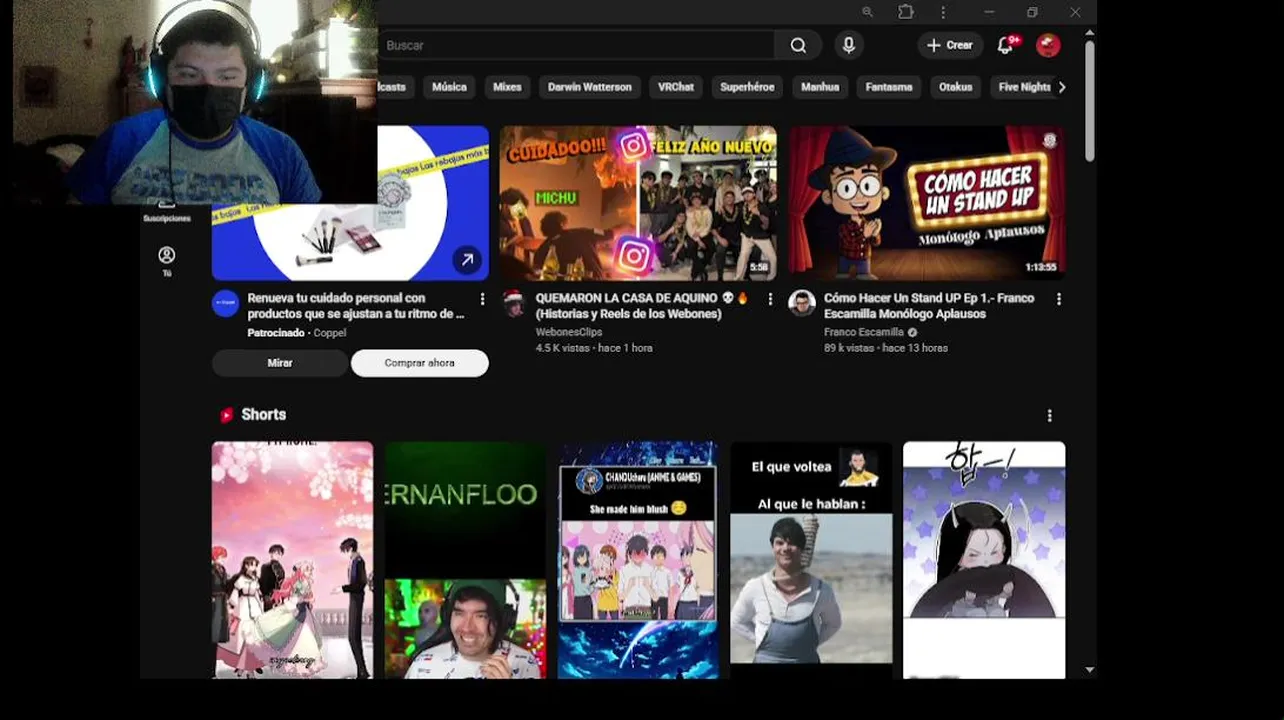Click the scrollbar up arrow
The width and height of the screenshot is (1284, 720).
(x=1089, y=33)
